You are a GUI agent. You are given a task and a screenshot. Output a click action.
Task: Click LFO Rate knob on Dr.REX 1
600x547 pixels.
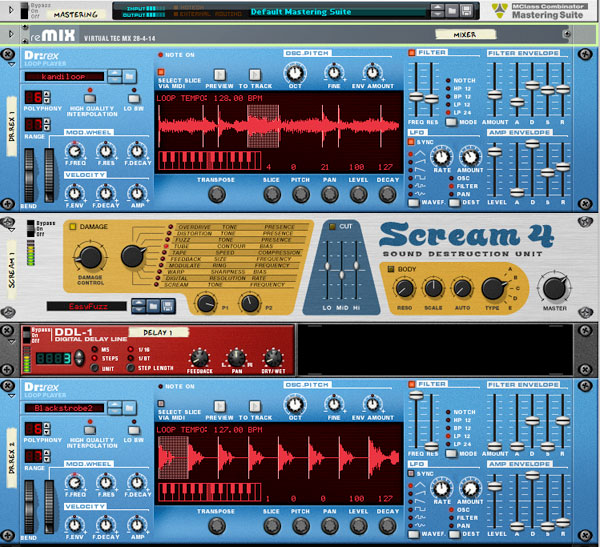click(442, 157)
